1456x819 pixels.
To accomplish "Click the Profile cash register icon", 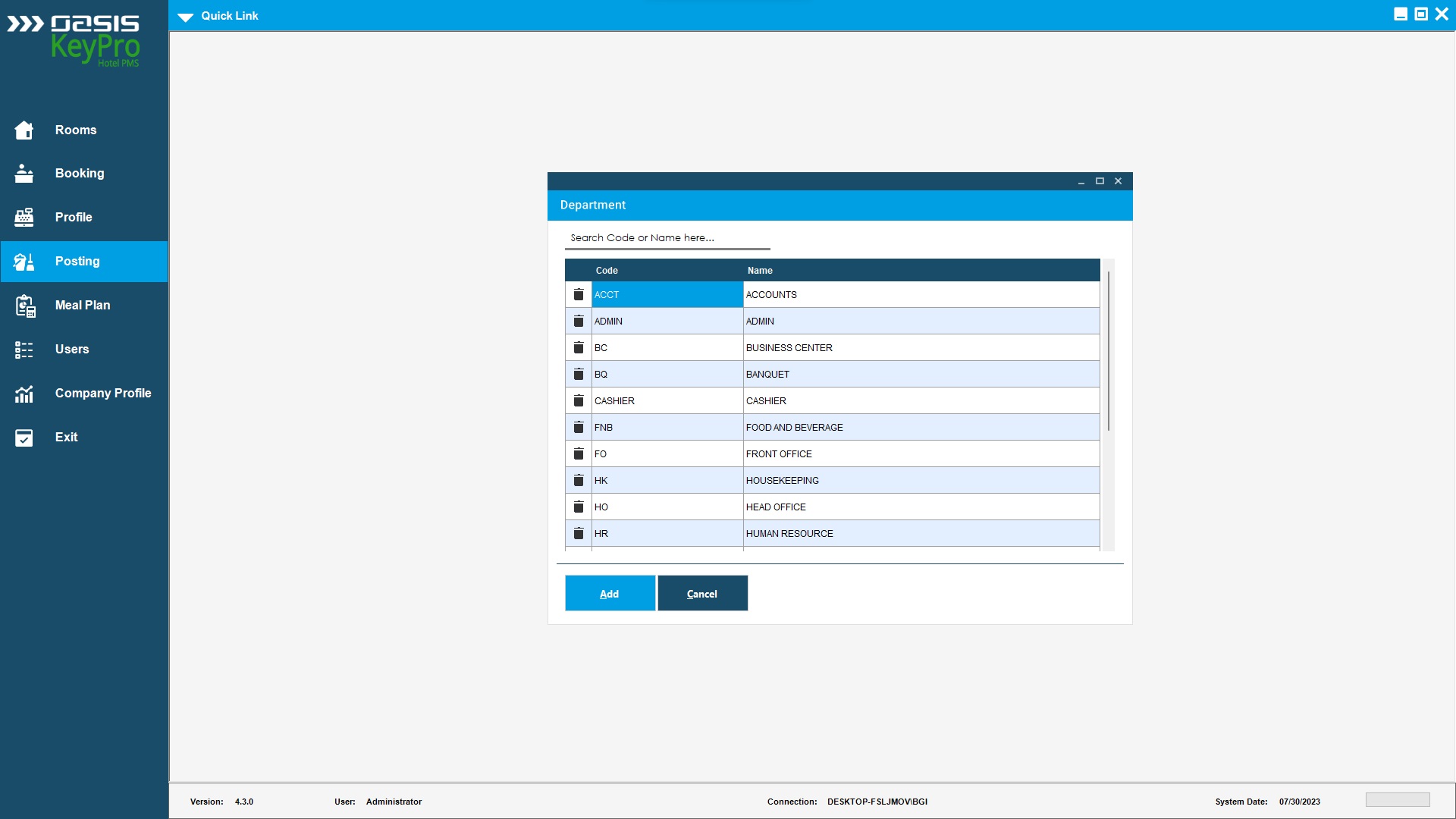I will pos(24,218).
